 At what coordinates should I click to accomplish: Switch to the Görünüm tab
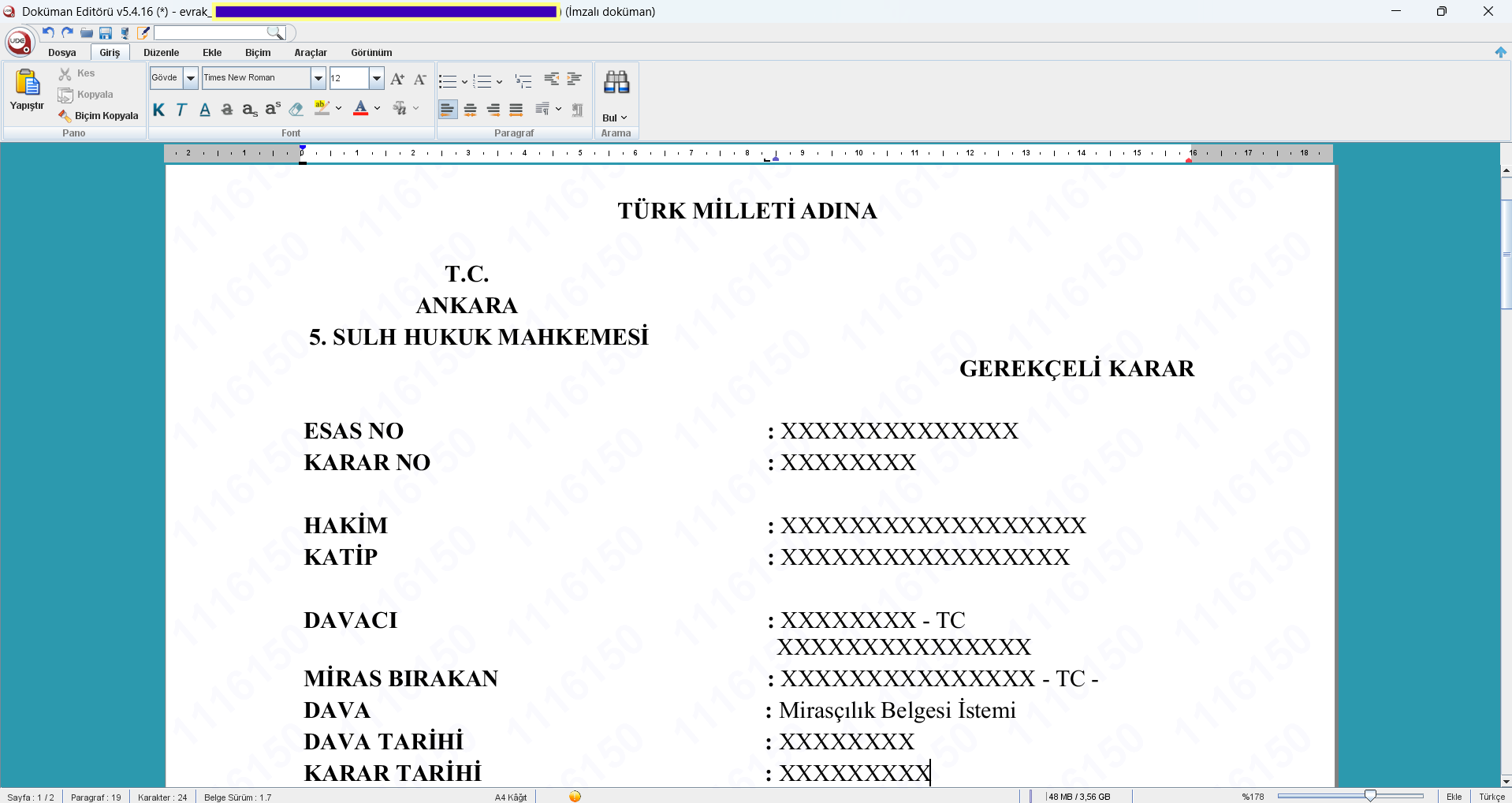[372, 53]
